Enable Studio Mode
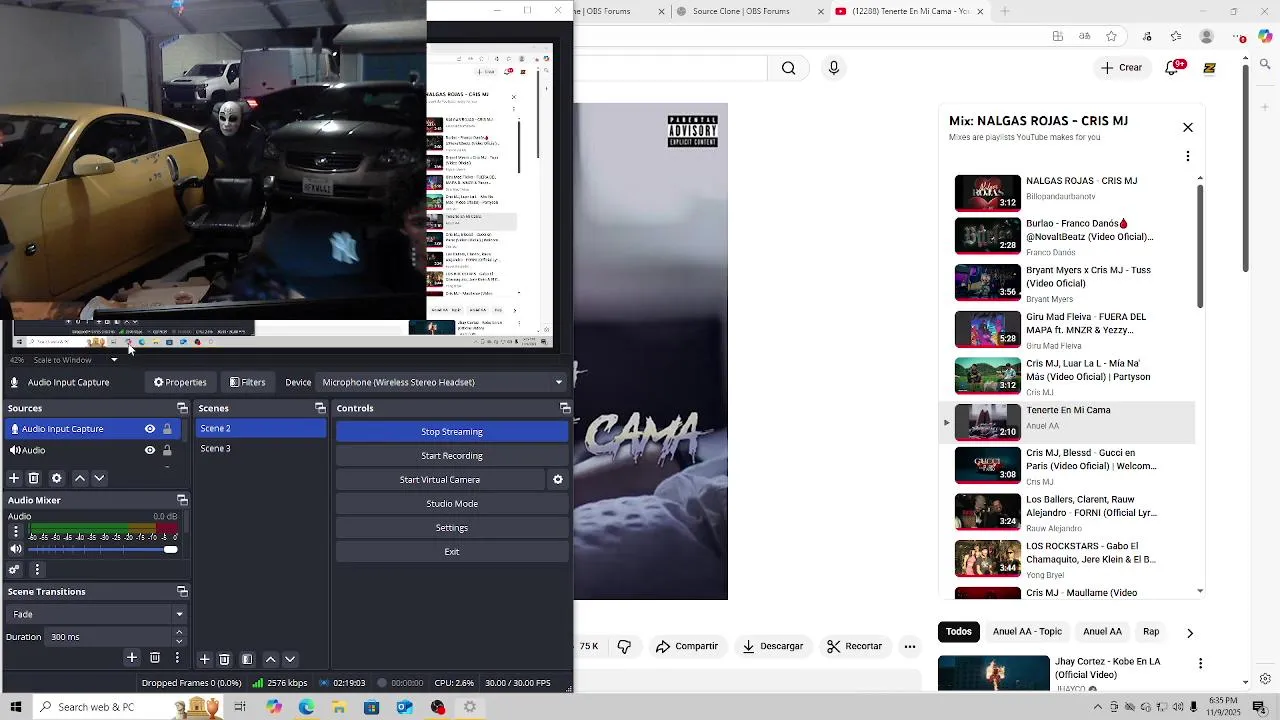This screenshot has height=720, width=1280. click(x=452, y=504)
